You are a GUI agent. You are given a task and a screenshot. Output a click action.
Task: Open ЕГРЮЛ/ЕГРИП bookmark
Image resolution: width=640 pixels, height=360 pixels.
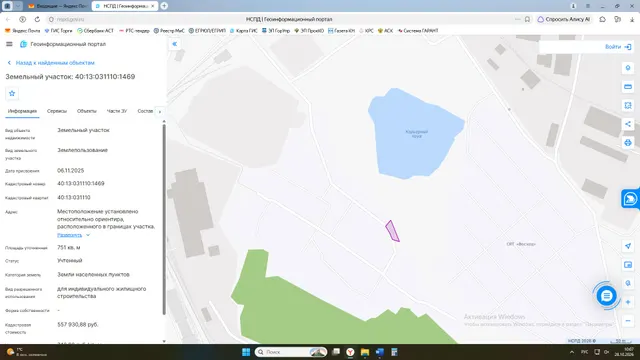207,31
